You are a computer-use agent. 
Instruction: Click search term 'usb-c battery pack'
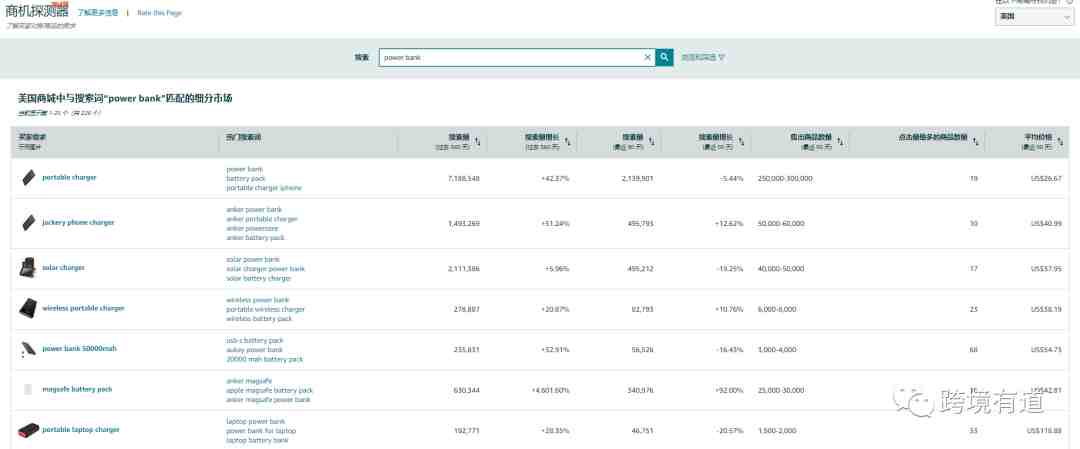[255, 340]
